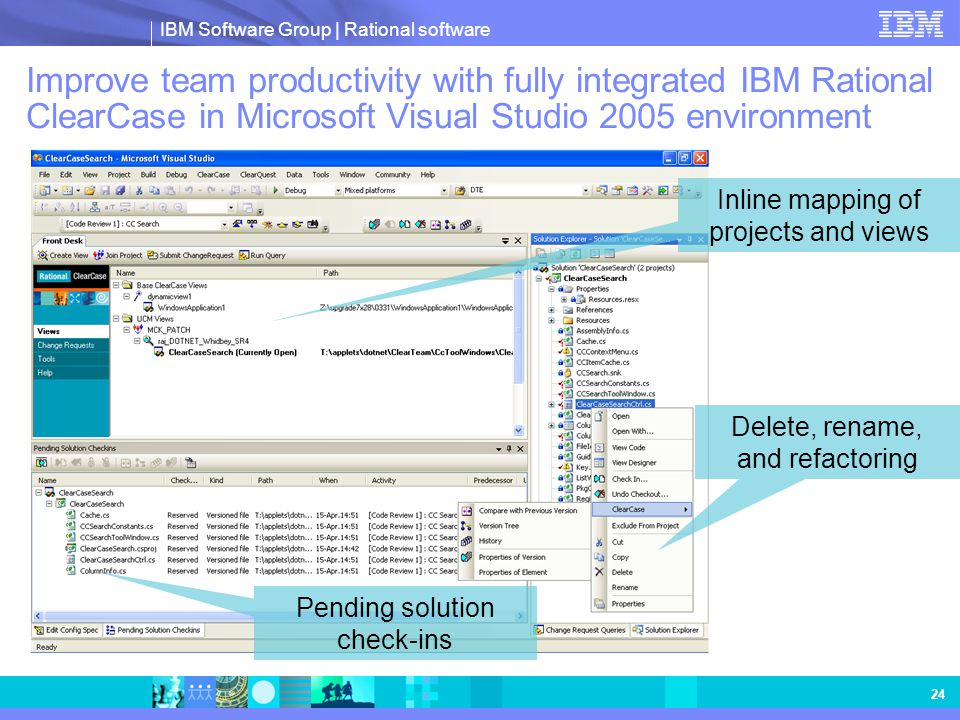Open the ClearQuest menu

pyautogui.click(x=258, y=174)
